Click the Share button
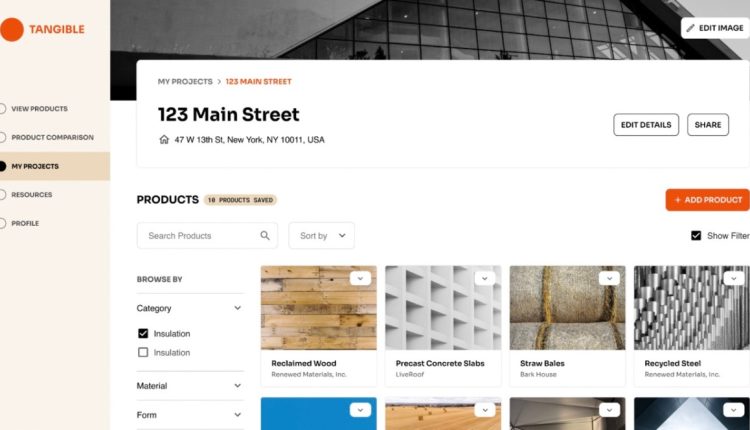750x430 pixels. [708, 125]
